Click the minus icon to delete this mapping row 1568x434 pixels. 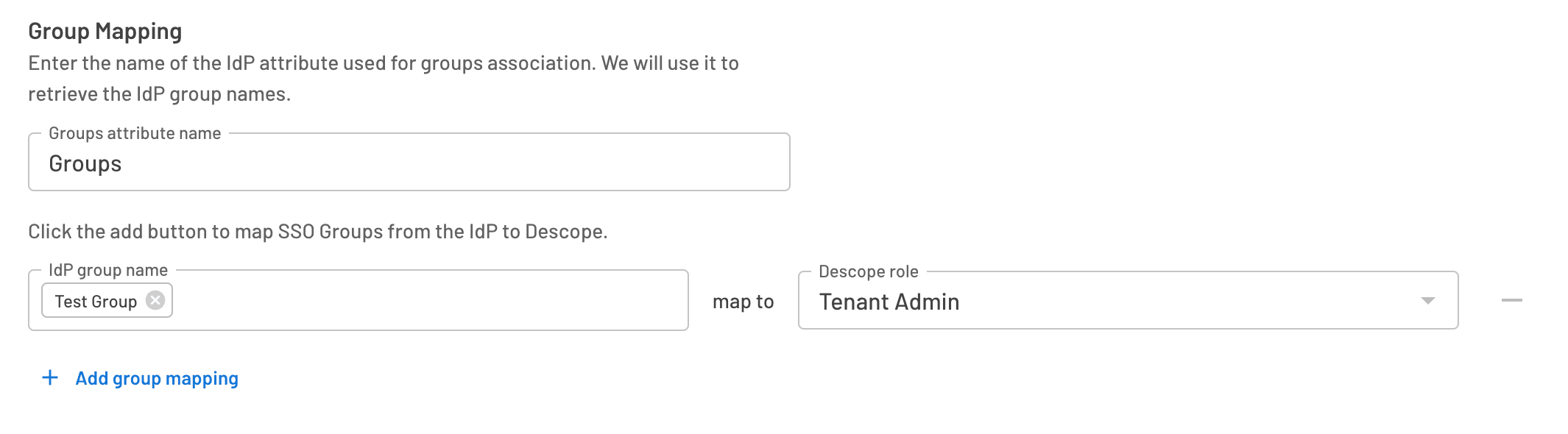(x=1511, y=299)
